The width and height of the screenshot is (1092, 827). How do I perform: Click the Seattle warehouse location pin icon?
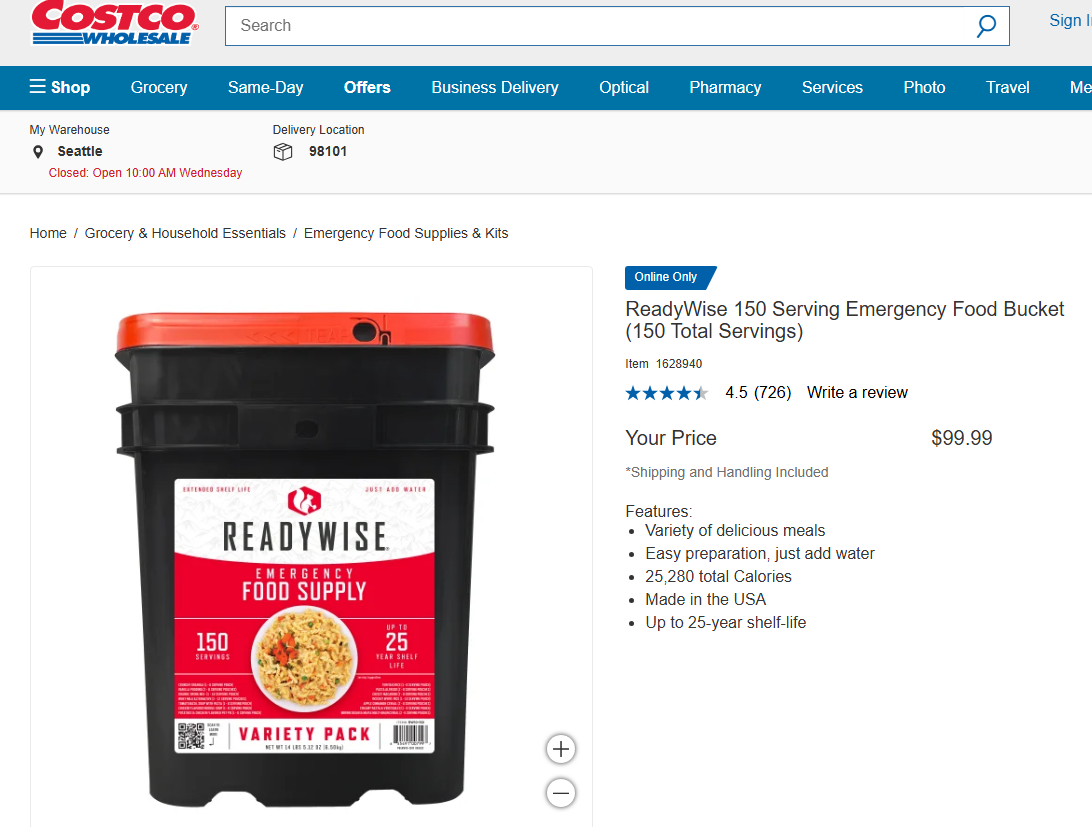tap(38, 152)
